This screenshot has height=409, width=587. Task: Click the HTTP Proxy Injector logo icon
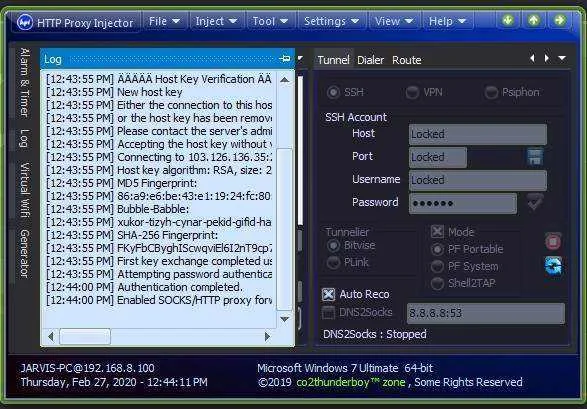(x=25, y=22)
